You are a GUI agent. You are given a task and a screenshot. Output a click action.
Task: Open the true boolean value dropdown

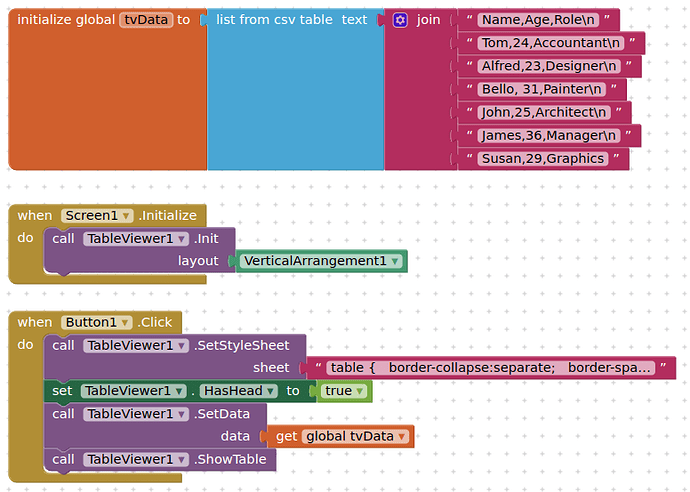[x=344, y=391]
